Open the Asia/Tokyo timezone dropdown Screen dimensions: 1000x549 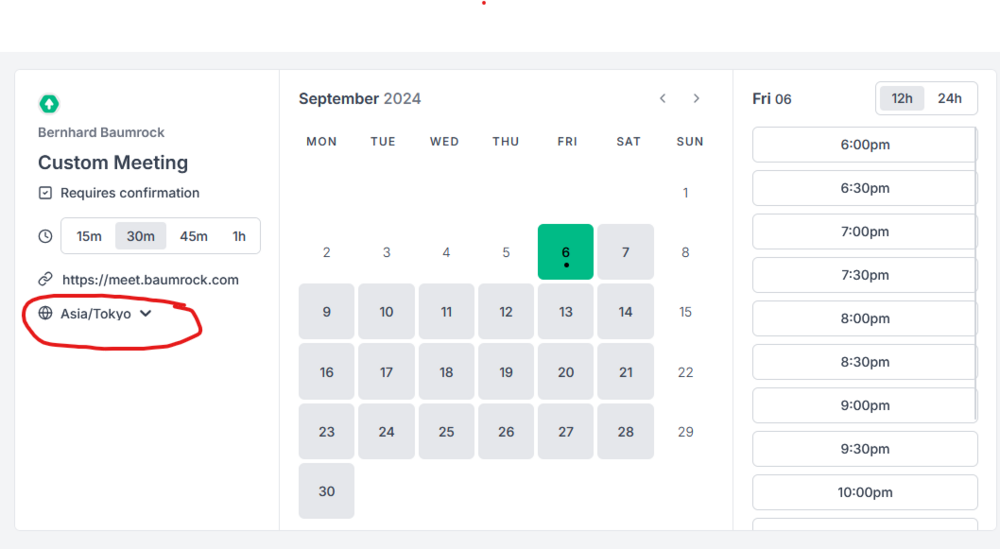96,313
